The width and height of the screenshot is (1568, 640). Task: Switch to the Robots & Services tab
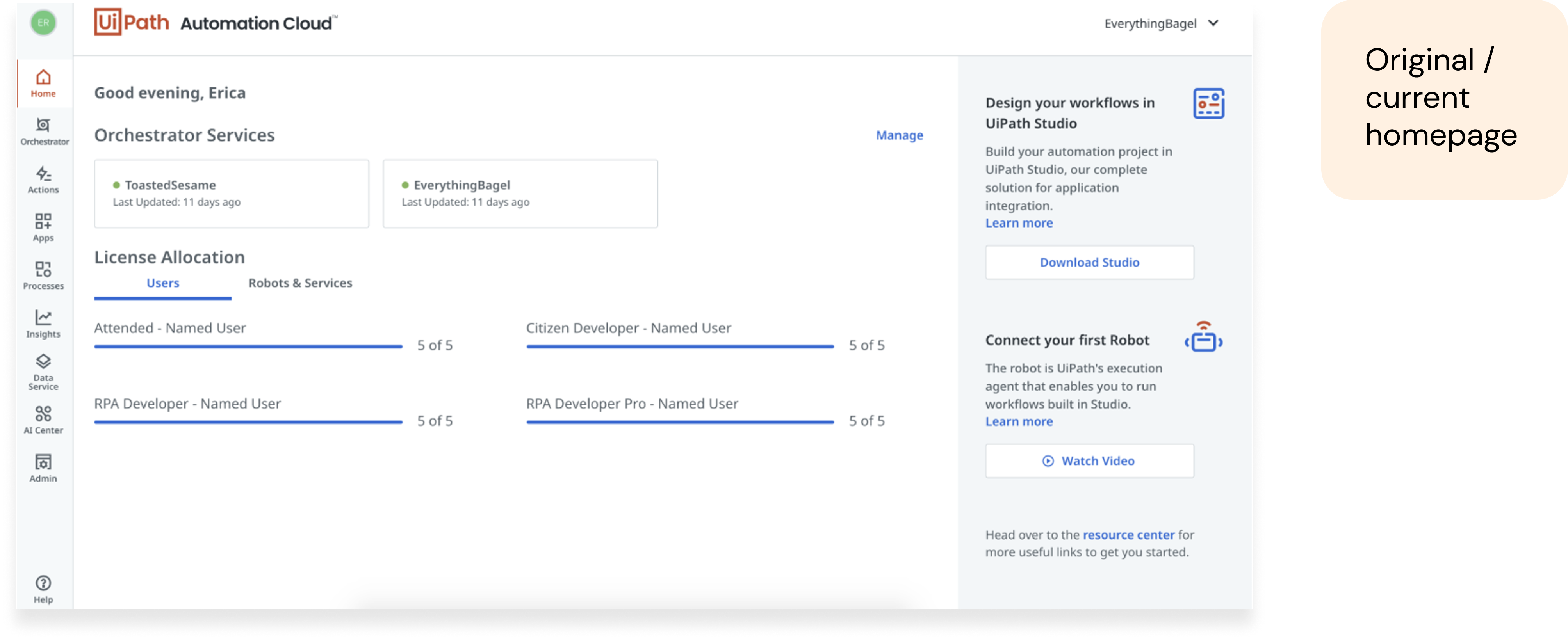[300, 283]
